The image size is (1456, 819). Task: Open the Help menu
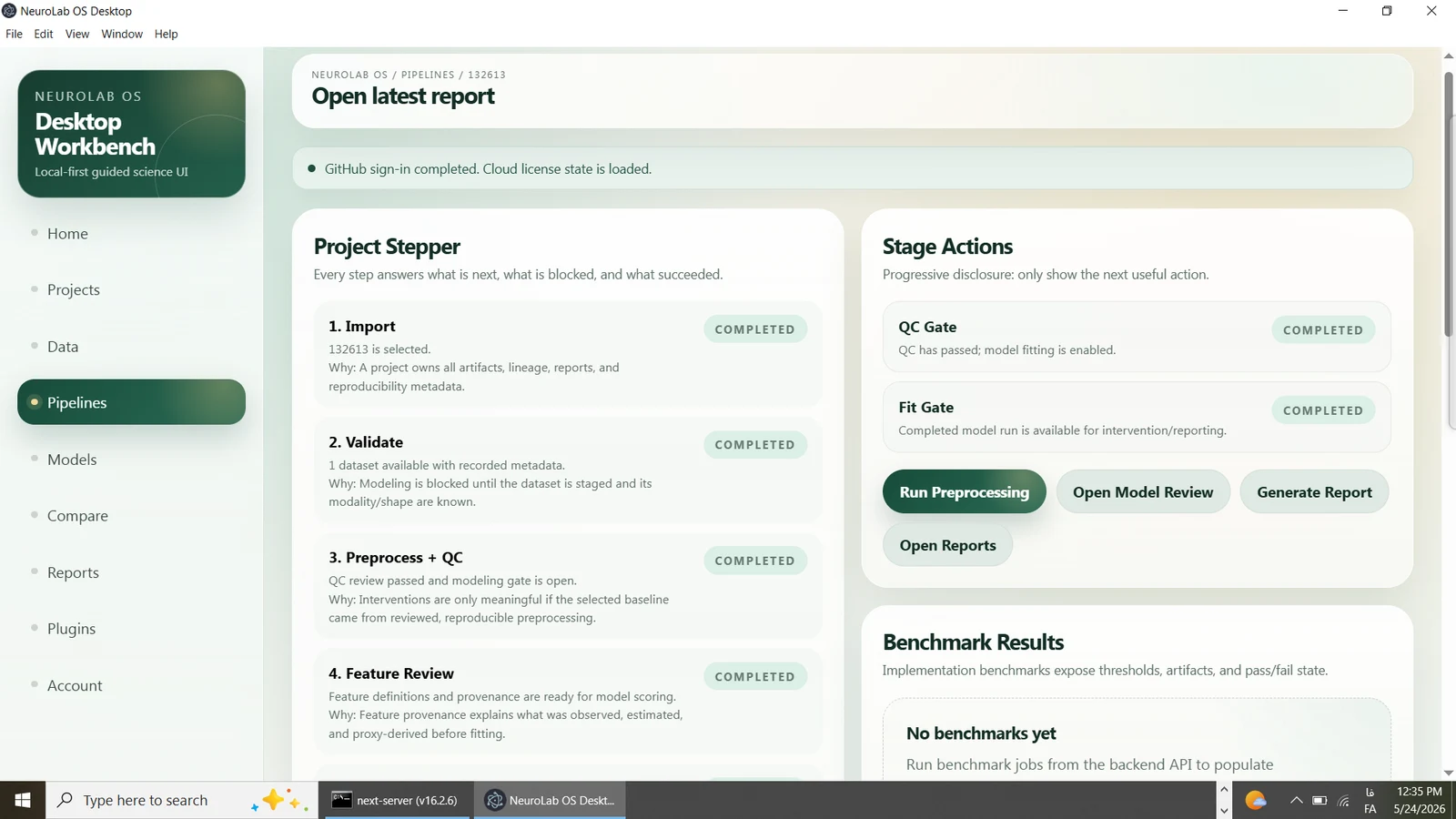point(167,34)
